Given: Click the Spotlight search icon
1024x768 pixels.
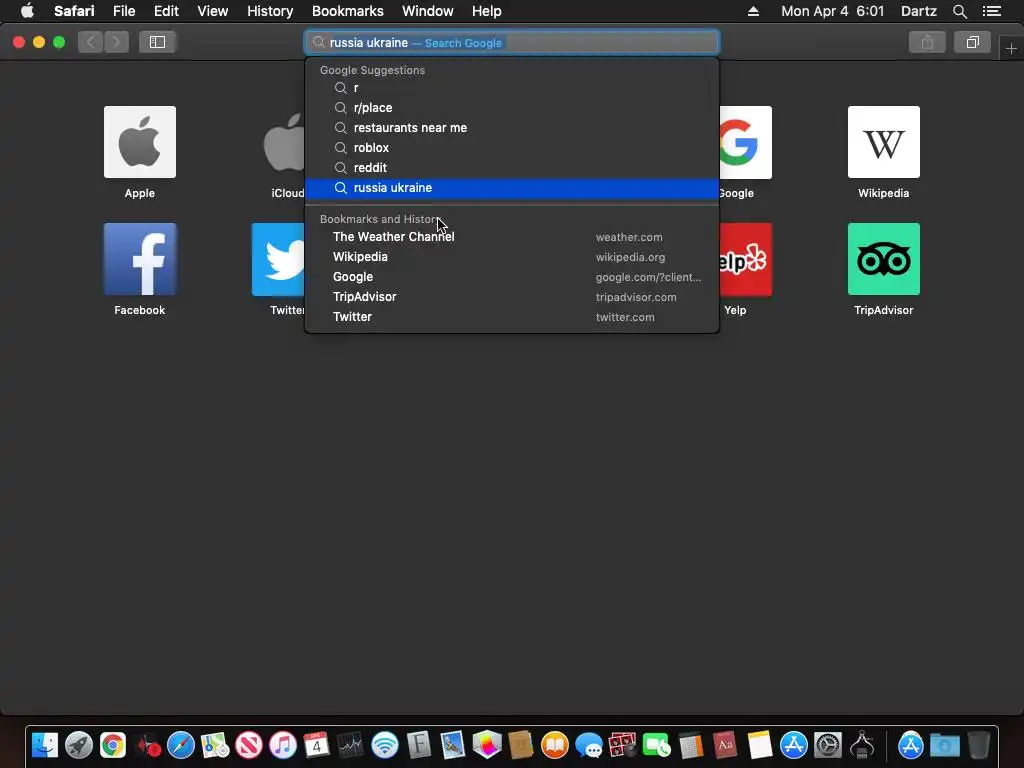Looking at the screenshot, I should click(x=959, y=11).
